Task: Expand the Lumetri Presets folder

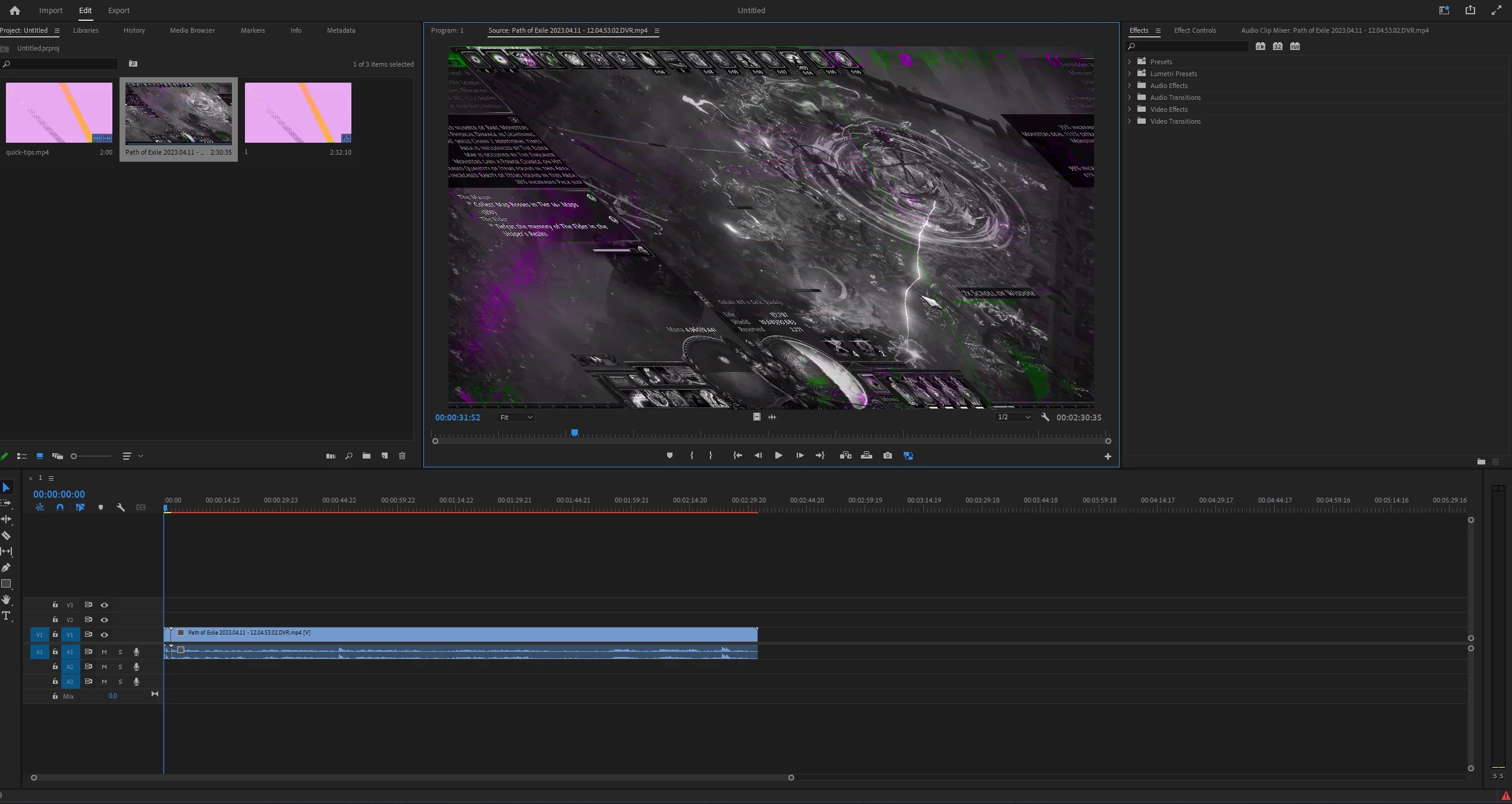Action: click(x=1130, y=74)
